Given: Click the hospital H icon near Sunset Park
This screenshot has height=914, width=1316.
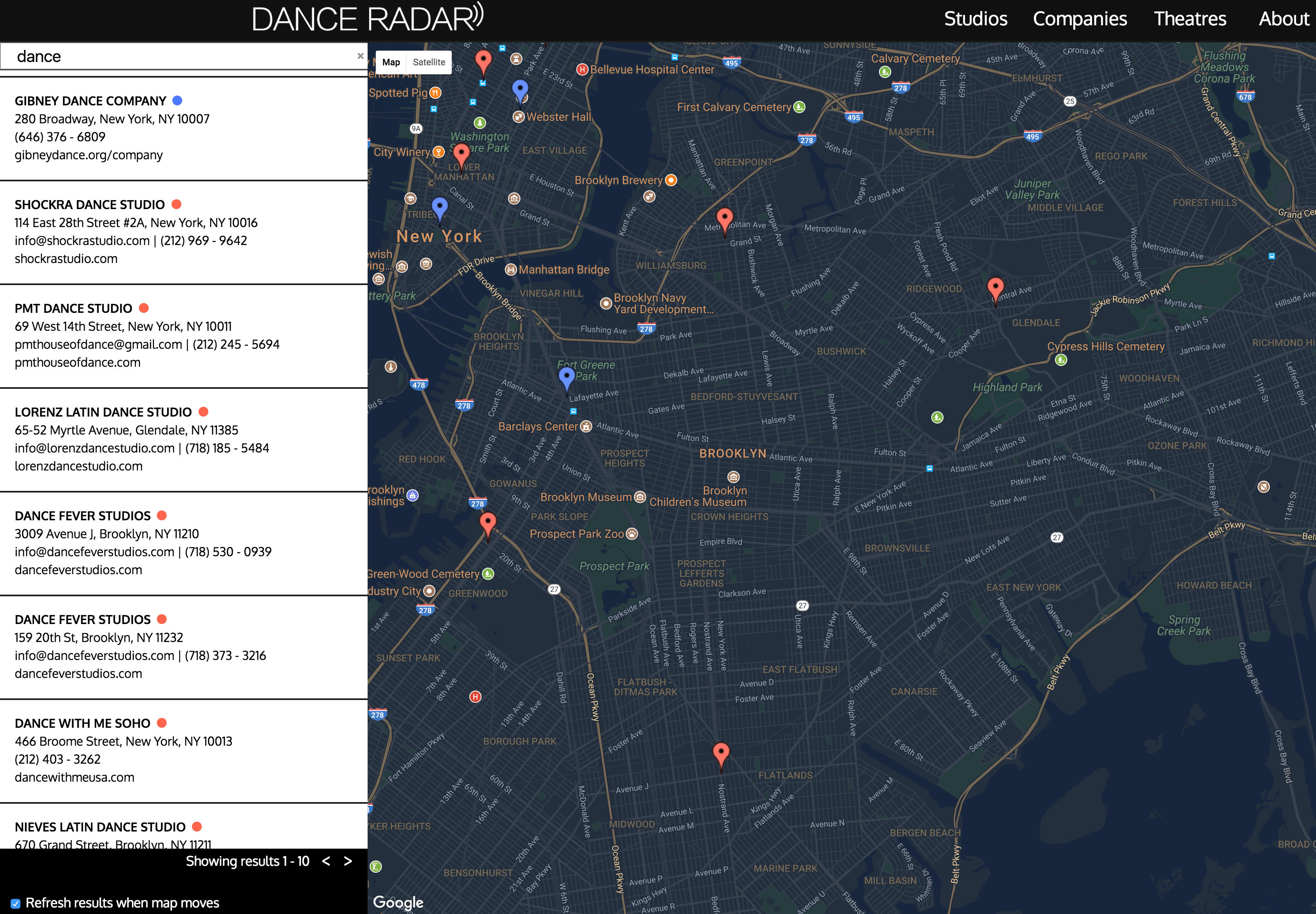Looking at the screenshot, I should pos(475,697).
